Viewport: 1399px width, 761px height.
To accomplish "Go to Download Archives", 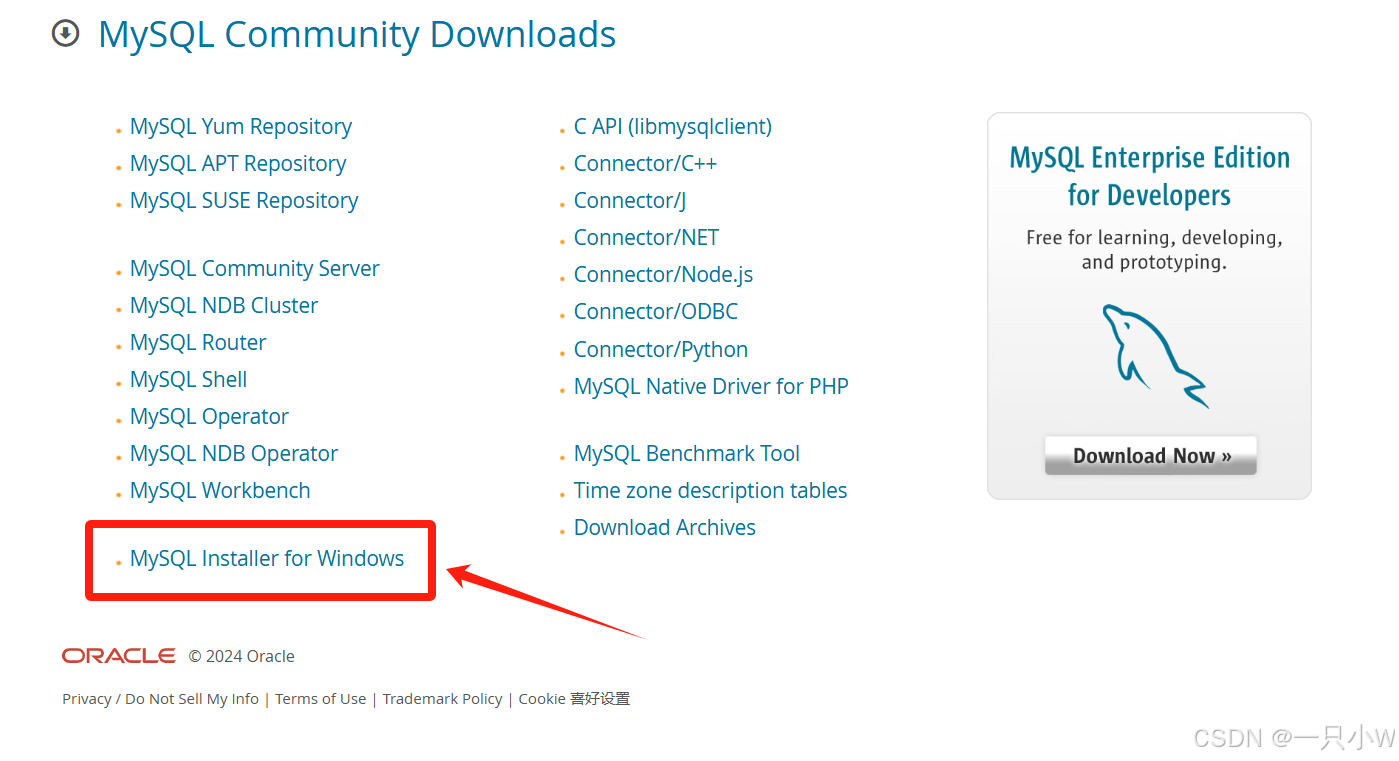I will [x=665, y=528].
